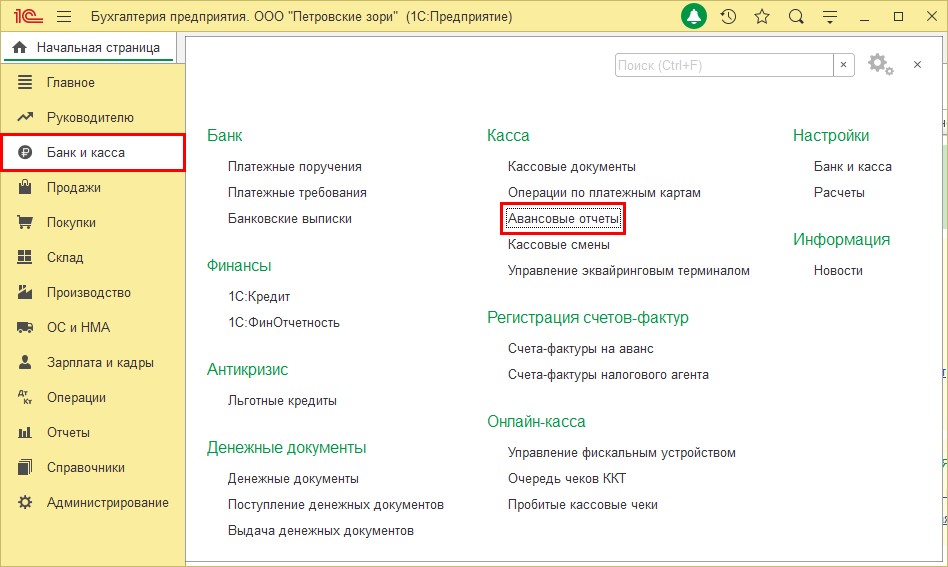
Task: Select the Банк и касса section
Action: (93, 152)
